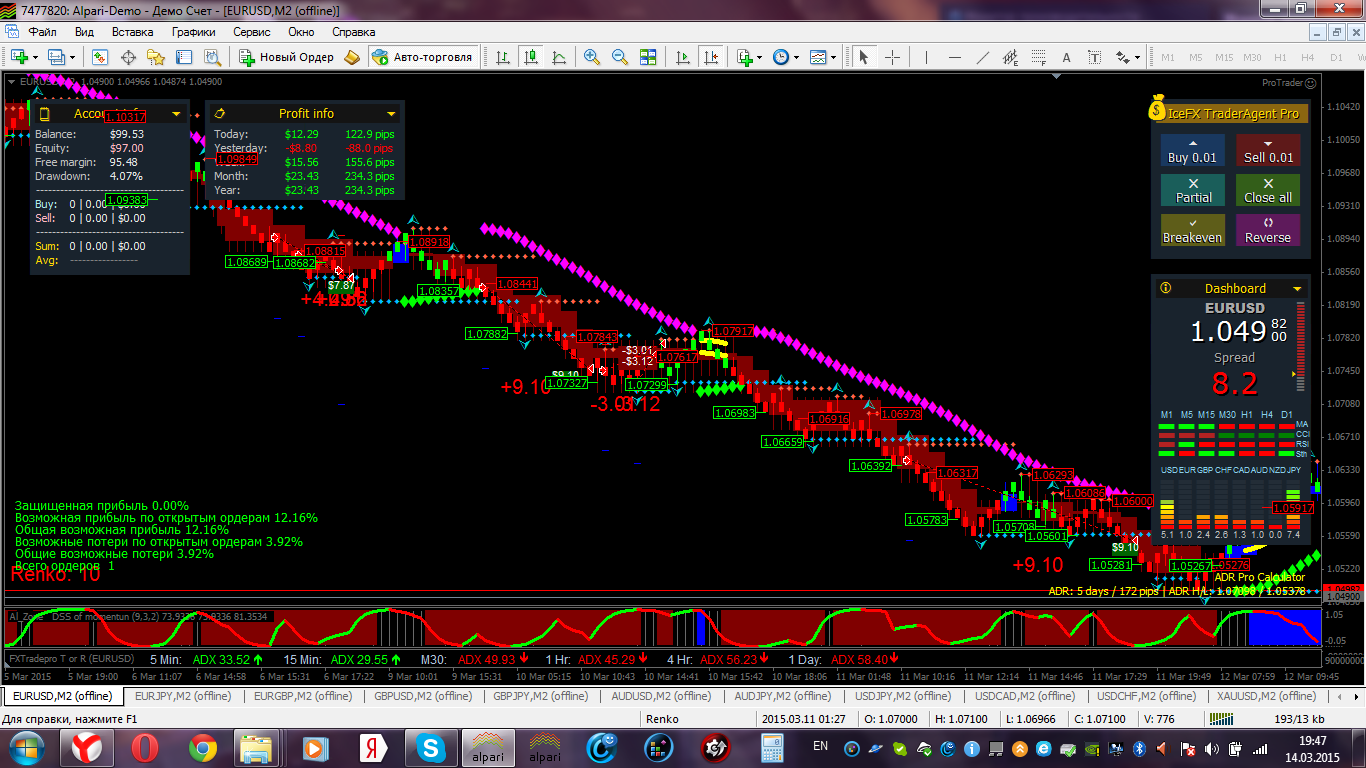Switch to M15 timeframe
The image size is (1366, 768).
coord(1224,57)
